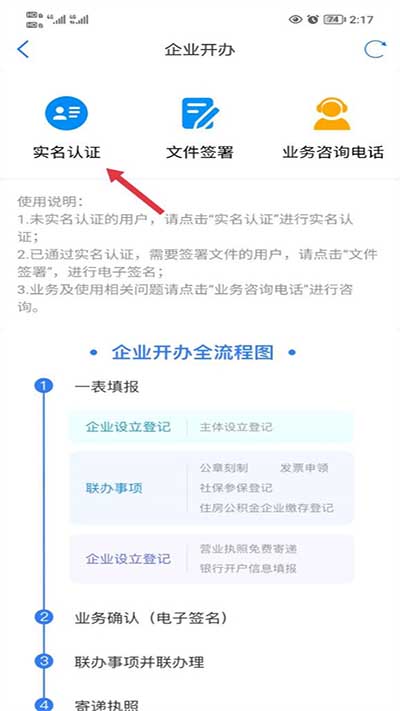
Task: Tap the 业务咨询电话 text label
Action: [x=333, y=152]
